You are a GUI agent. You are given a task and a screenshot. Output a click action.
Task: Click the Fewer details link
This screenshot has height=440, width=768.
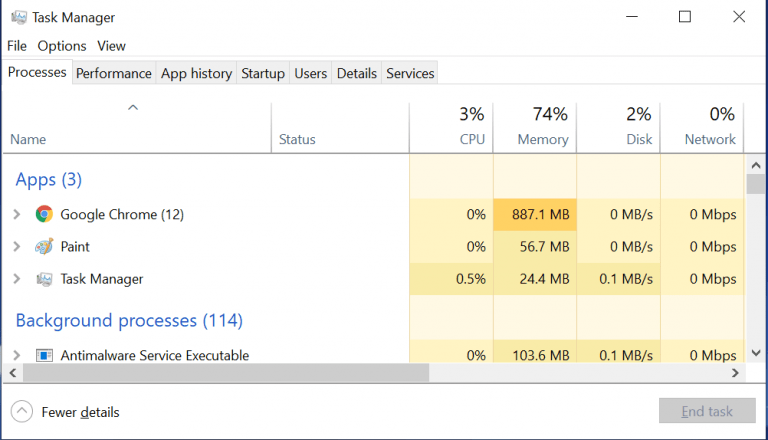click(x=80, y=412)
